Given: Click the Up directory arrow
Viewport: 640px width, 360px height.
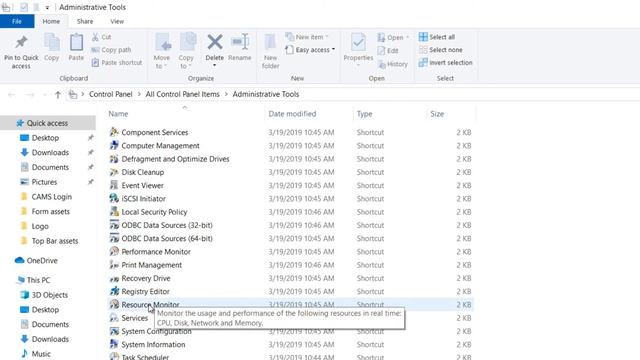Looking at the screenshot, I should coord(58,95).
